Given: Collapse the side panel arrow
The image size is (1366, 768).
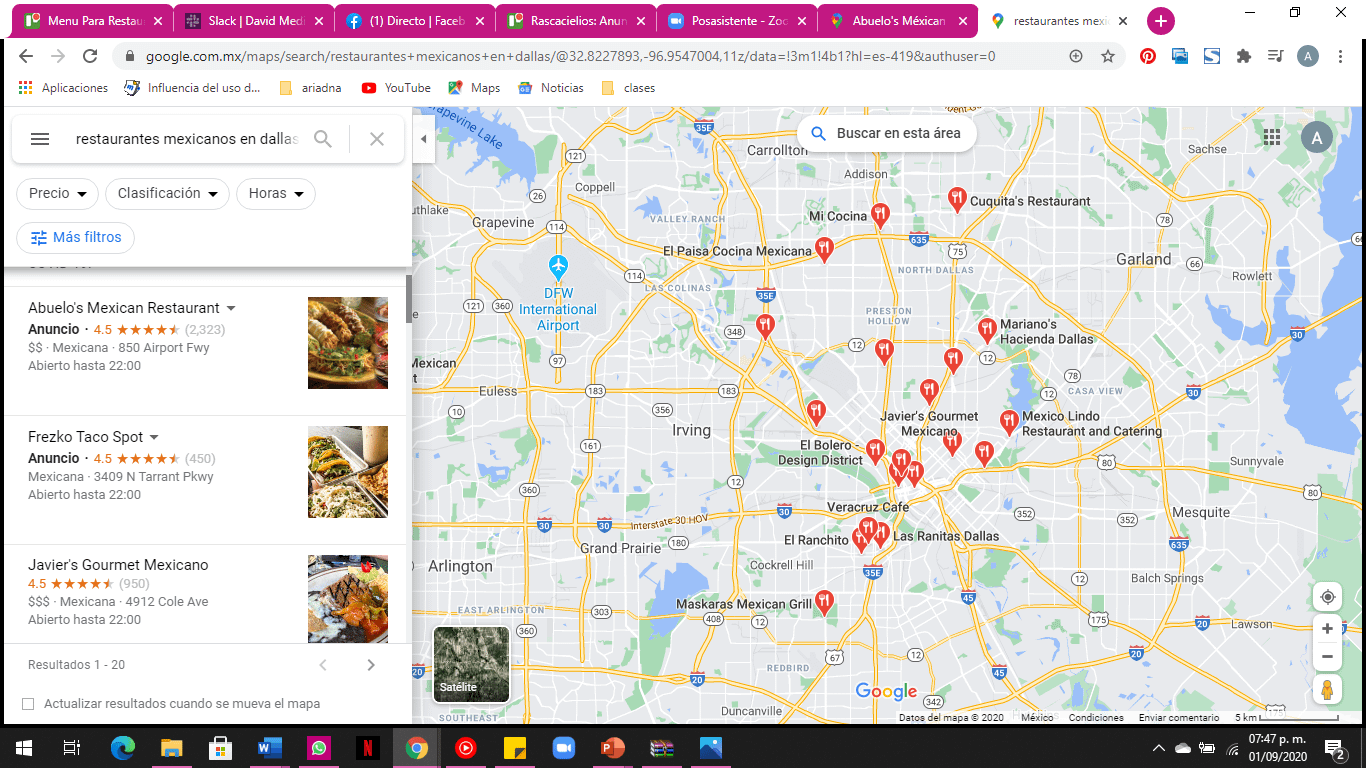Looking at the screenshot, I should tap(423, 139).
